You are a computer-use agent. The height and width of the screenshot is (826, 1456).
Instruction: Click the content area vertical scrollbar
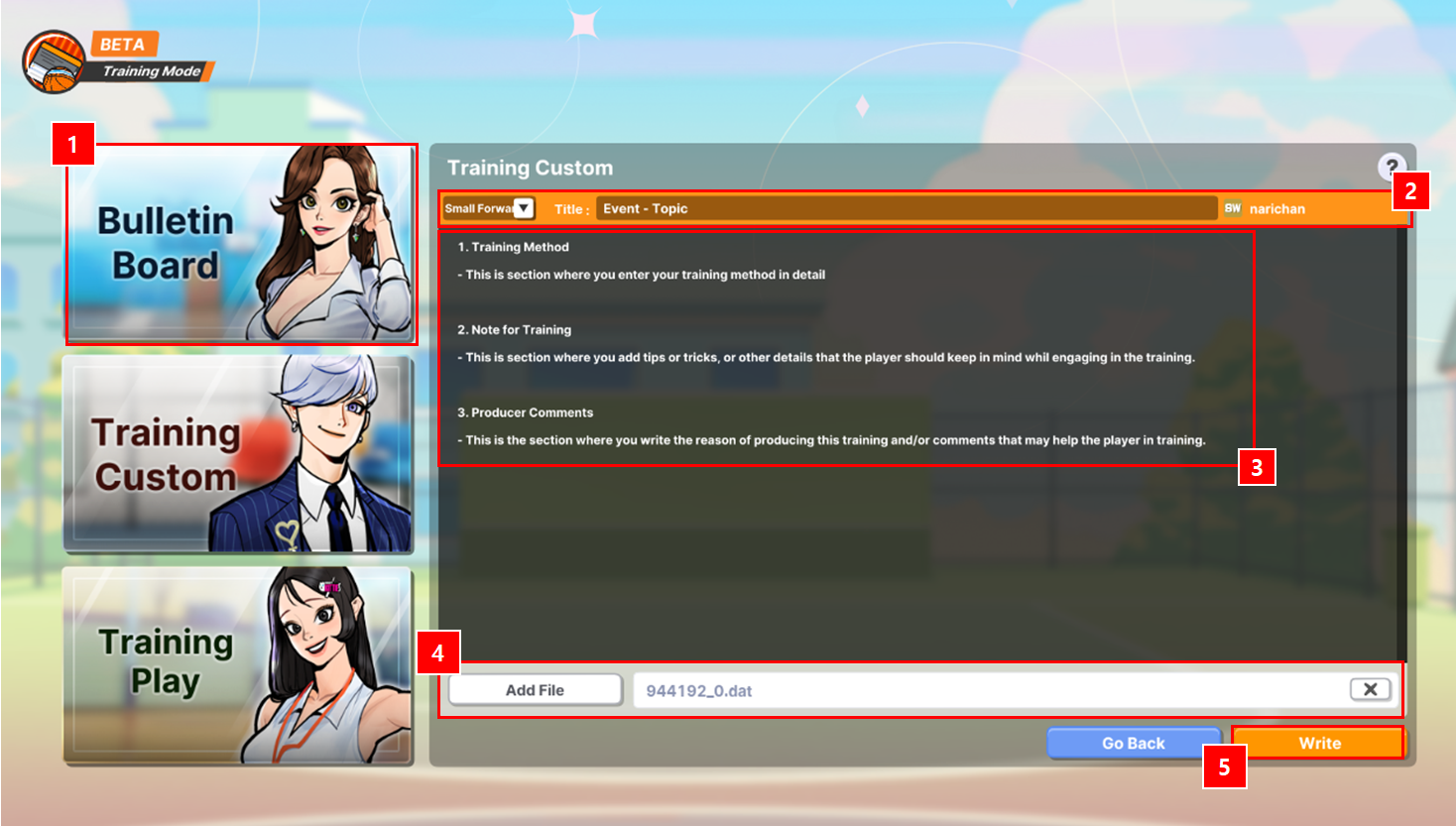1401,444
